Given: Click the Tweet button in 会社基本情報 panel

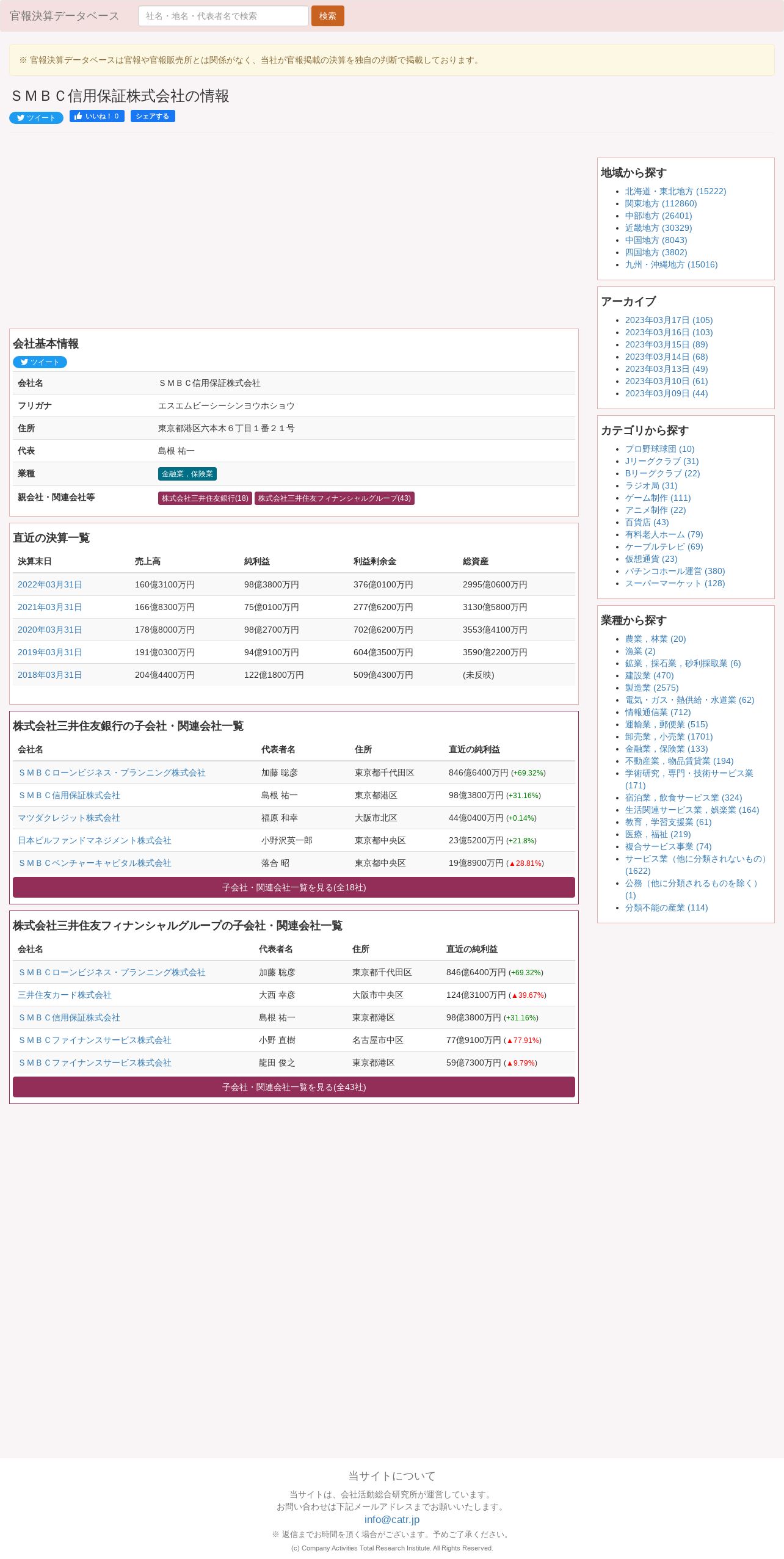Looking at the screenshot, I should tap(40, 362).
